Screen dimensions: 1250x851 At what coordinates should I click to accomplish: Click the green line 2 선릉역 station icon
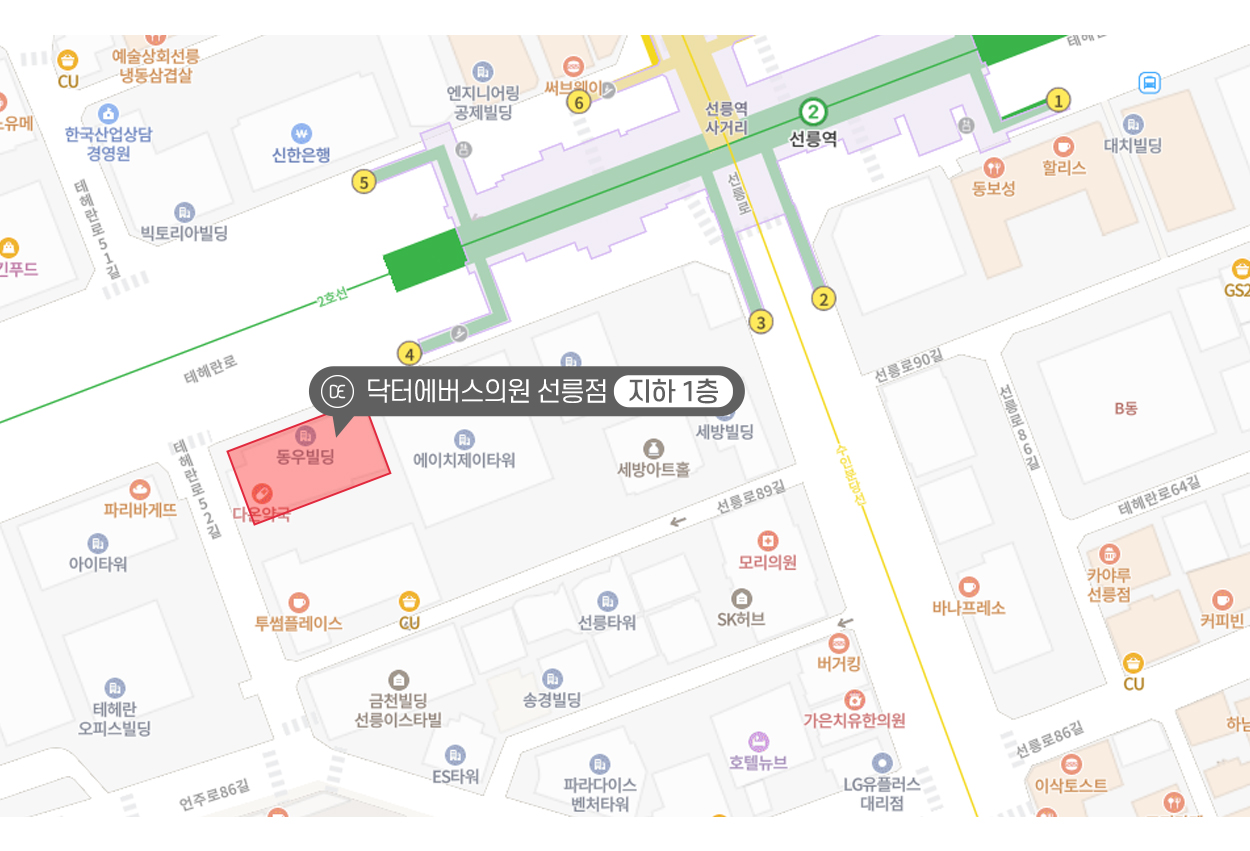[x=815, y=112]
